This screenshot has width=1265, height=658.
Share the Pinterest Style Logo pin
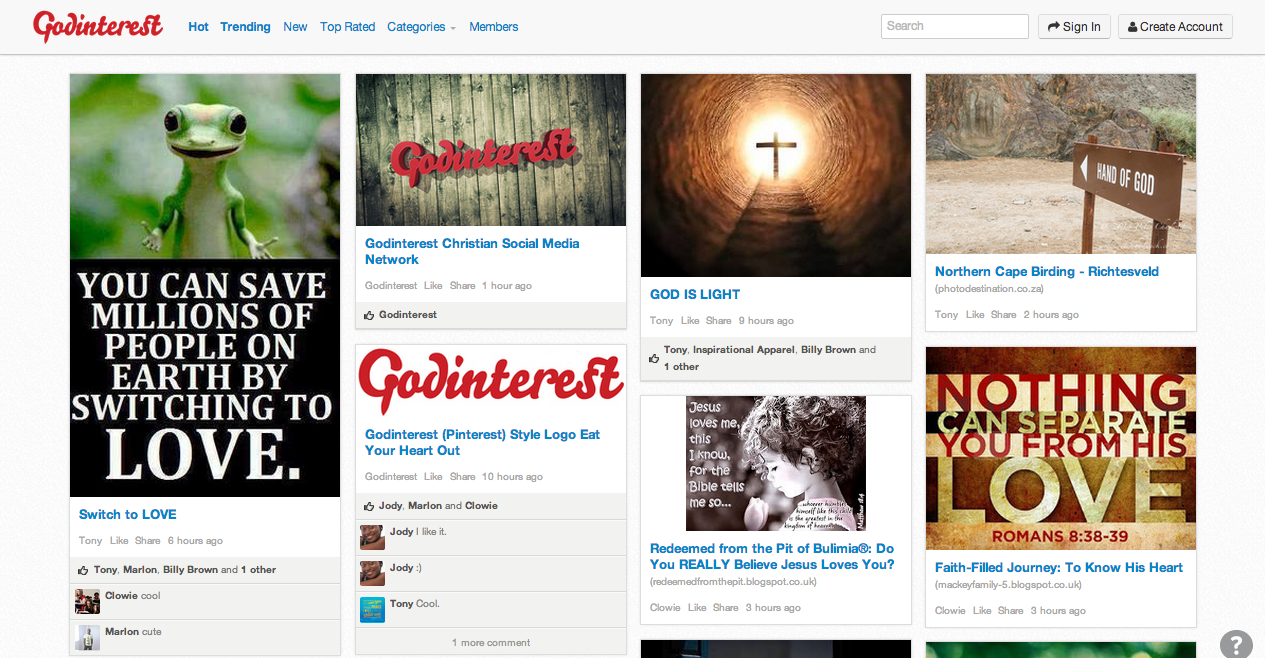(463, 477)
